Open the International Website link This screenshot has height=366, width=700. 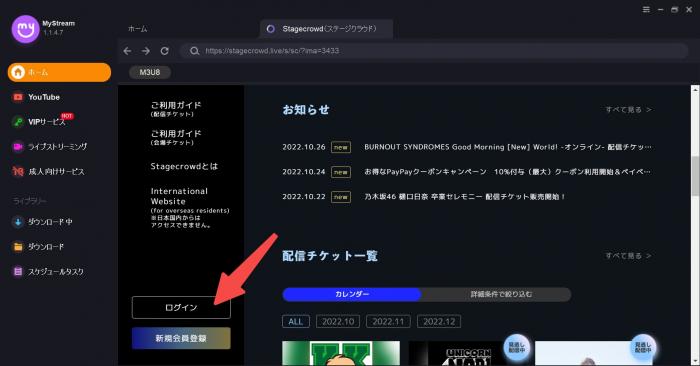coord(190,207)
